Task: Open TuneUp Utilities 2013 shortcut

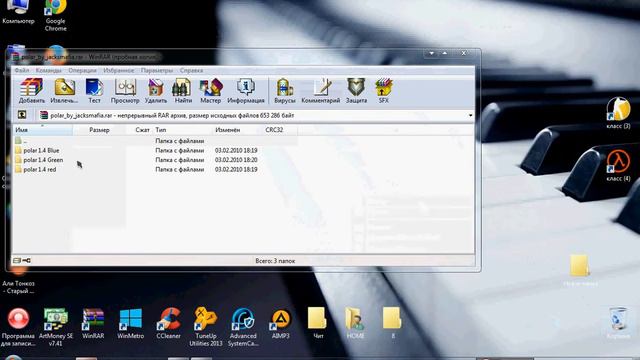Action: (206, 327)
